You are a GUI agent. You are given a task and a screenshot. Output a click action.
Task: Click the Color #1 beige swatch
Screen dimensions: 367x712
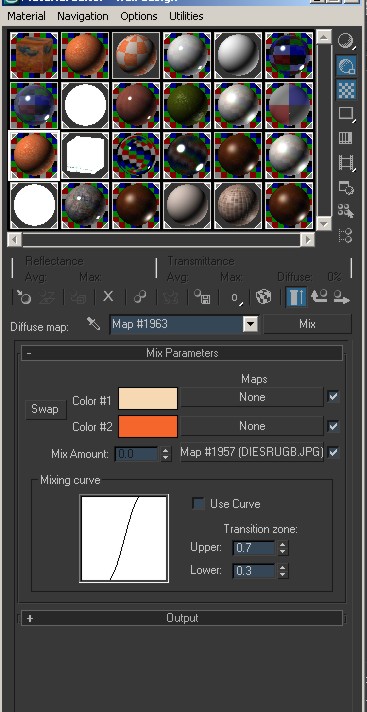pyautogui.click(x=148, y=399)
